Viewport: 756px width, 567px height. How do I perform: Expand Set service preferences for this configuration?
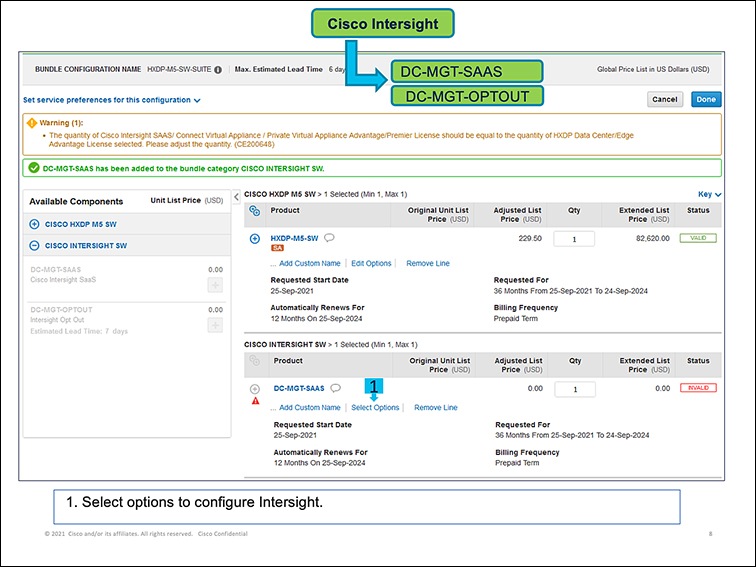click(x=111, y=100)
